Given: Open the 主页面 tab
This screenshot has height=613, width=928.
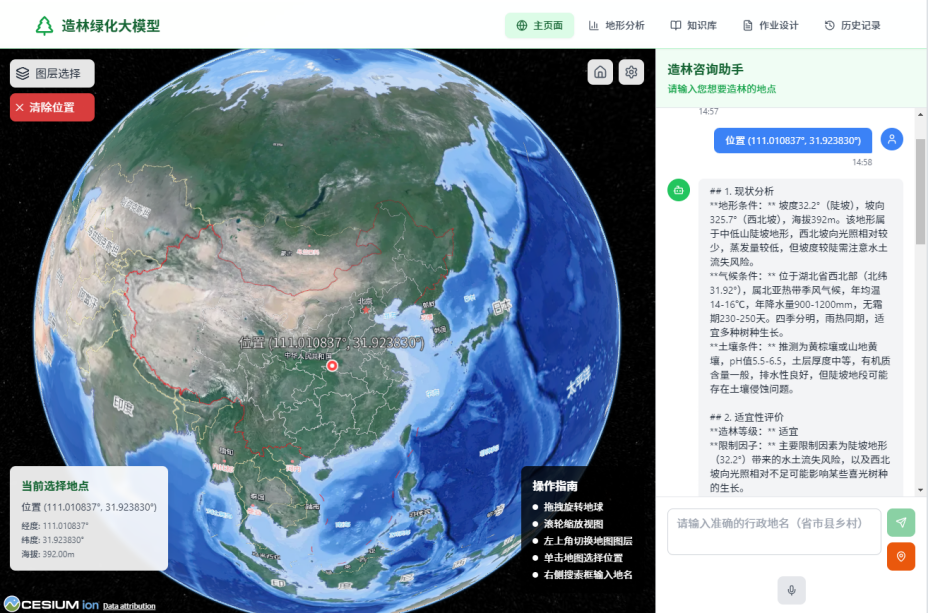Looking at the screenshot, I should pos(539,25).
